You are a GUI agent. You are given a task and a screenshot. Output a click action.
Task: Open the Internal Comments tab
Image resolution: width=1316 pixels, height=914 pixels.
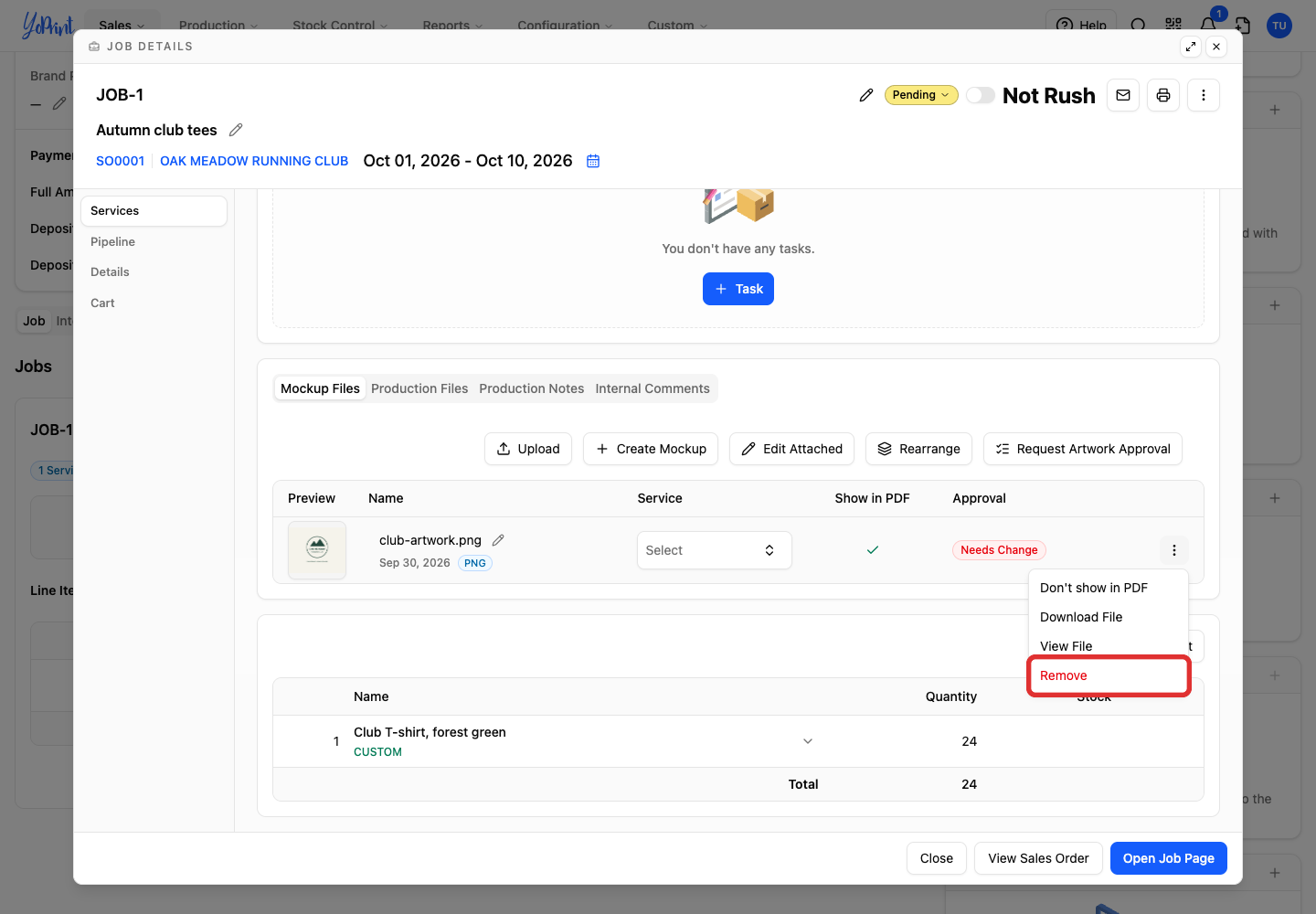click(653, 388)
